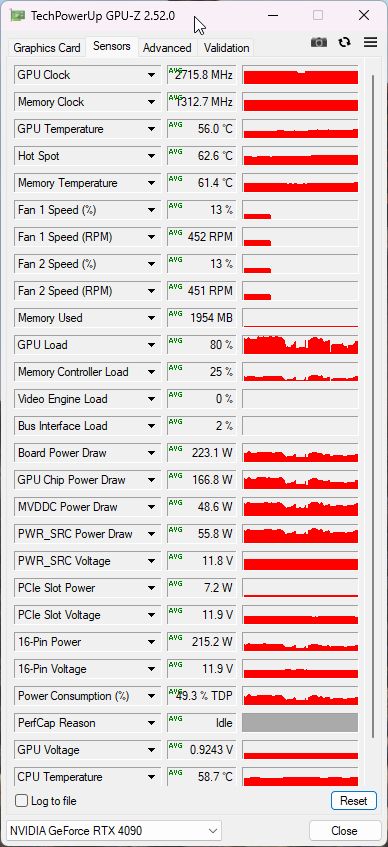Click the GPU Load history graph
The image size is (388, 847).
pos(300,345)
